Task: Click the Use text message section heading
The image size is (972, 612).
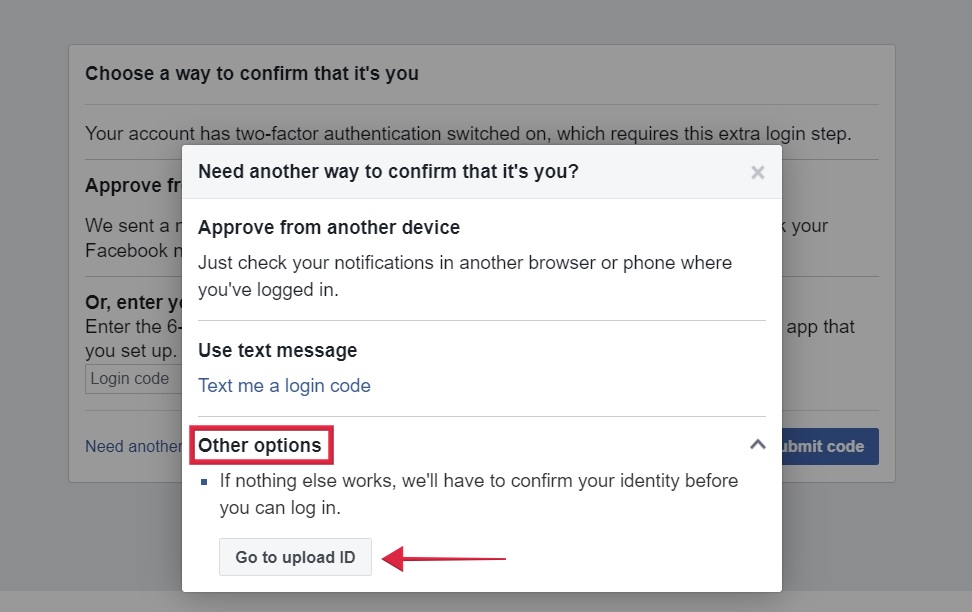Action: point(276,350)
